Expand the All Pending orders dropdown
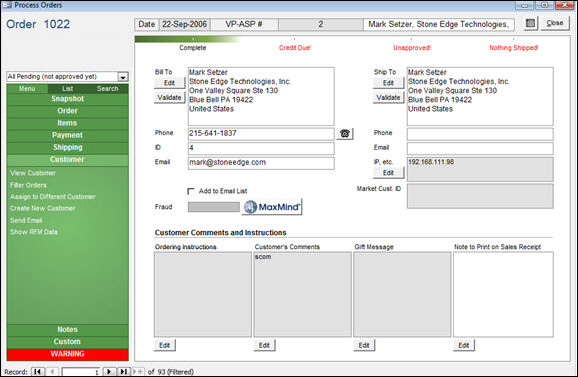Image resolution: width=578 pixels, height=377 pixels. tap(123, 77)
